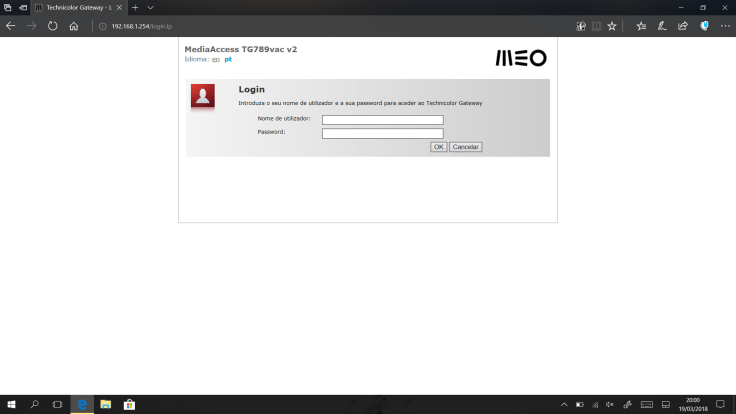Open the favorites hub icon
The width and height of the screenshot is (736, 414).
[x=642, y=26]
